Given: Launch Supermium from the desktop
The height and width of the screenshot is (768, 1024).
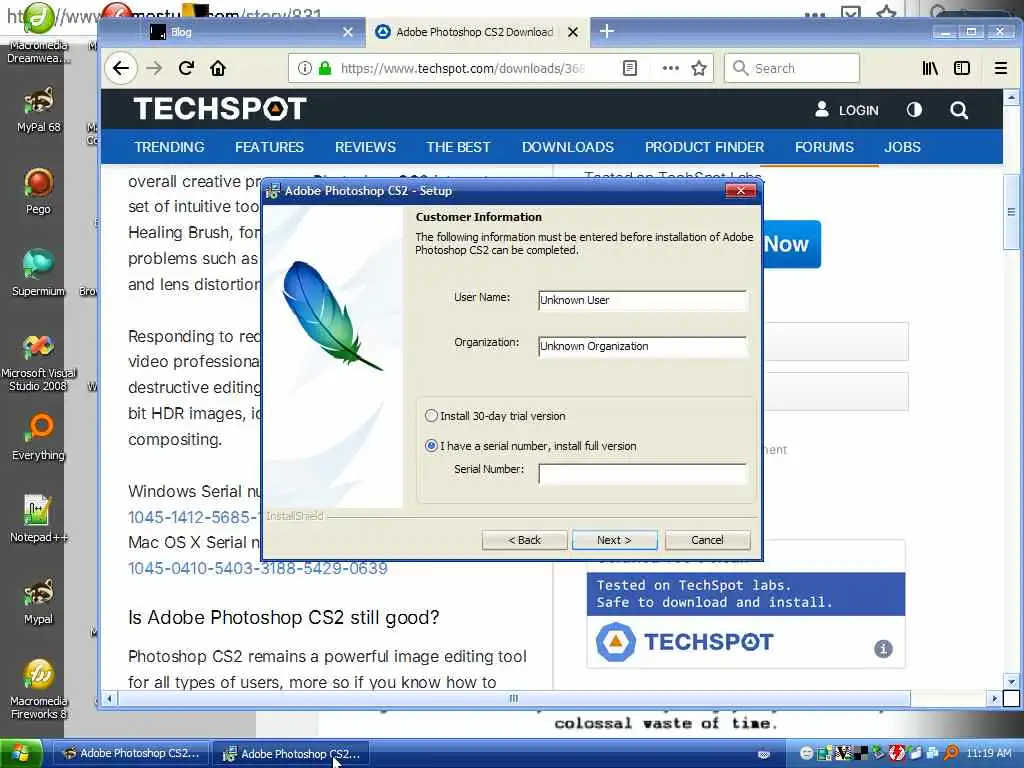Looking at the screenshot, I should click(39, 273).
